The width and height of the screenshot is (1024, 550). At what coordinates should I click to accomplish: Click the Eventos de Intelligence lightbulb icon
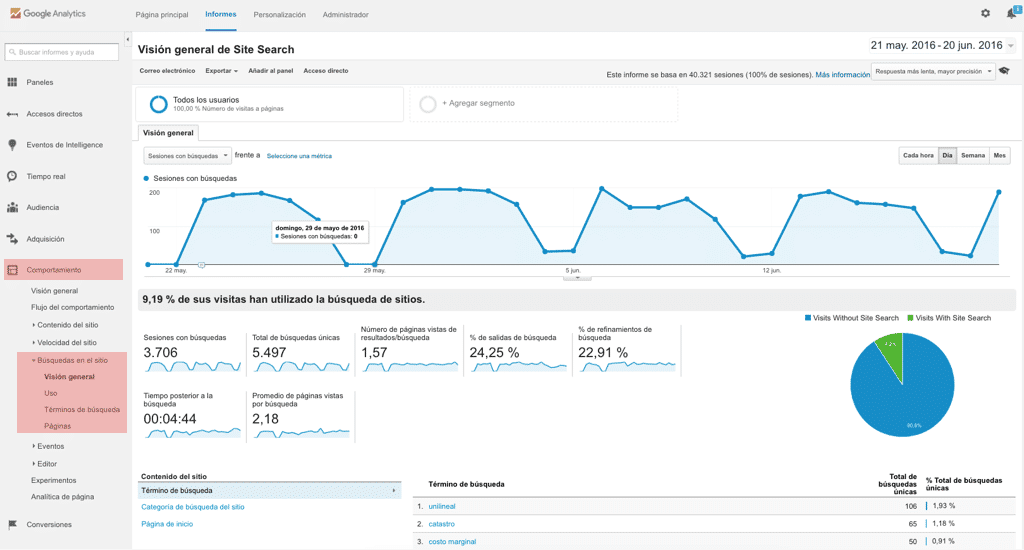point(12,145)
